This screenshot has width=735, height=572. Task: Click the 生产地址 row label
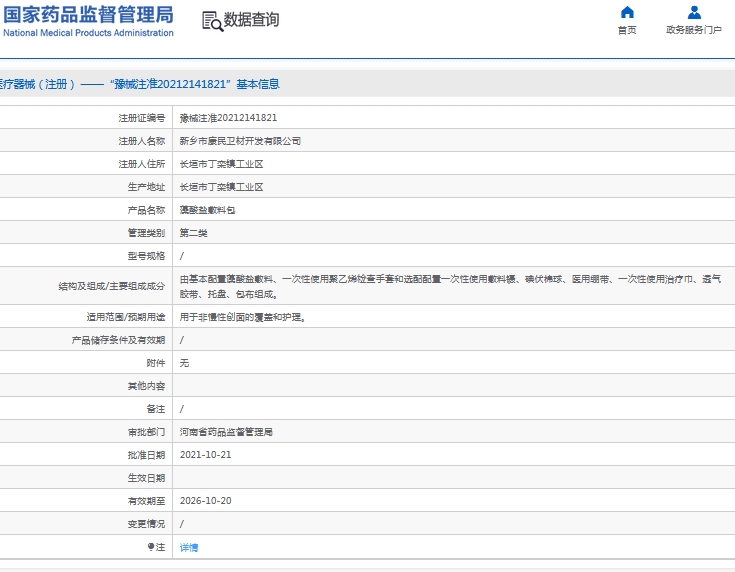pyautogui.click(x=146, y=187)
